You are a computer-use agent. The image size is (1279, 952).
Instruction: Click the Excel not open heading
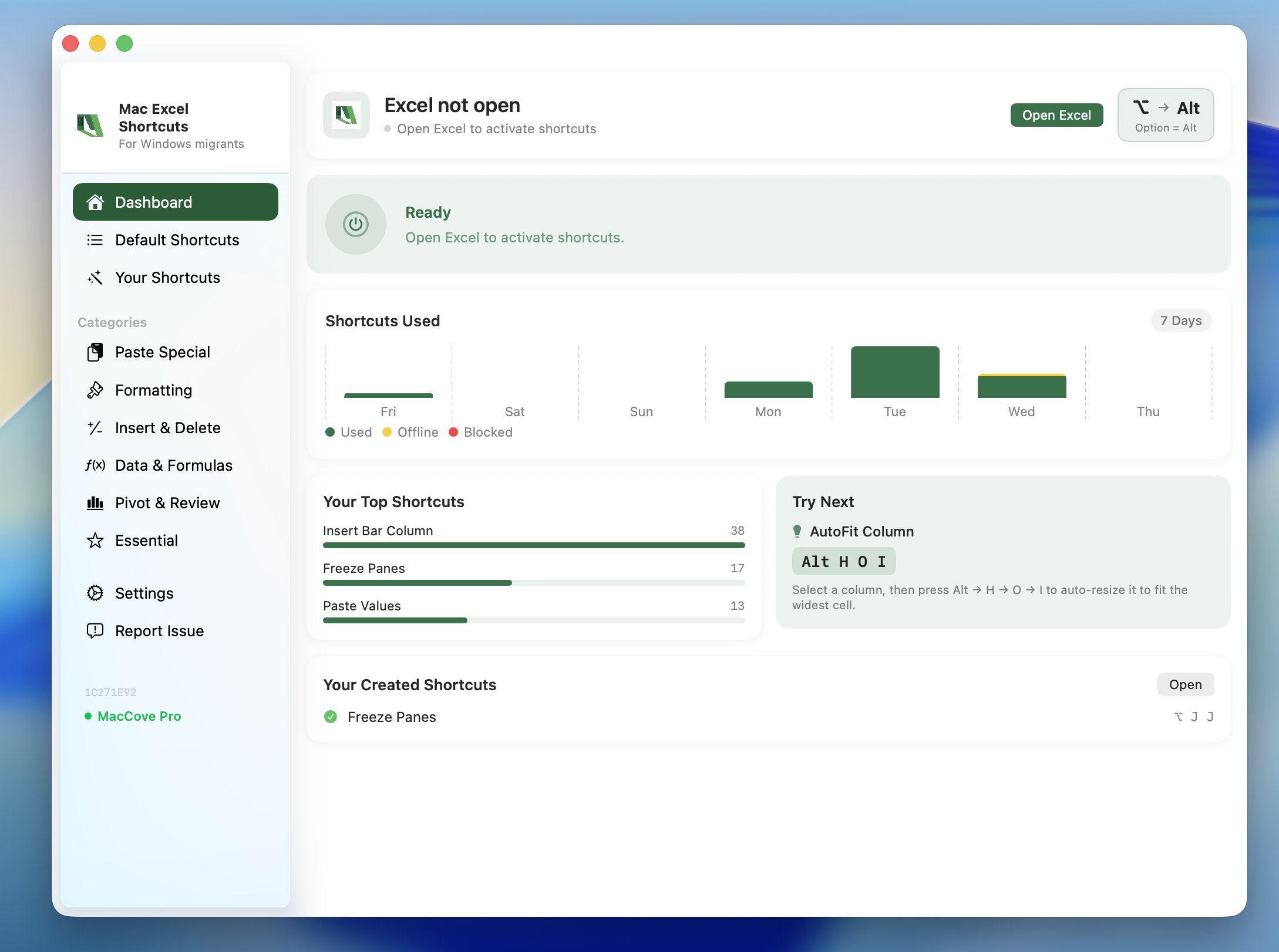tap(452, 105)
